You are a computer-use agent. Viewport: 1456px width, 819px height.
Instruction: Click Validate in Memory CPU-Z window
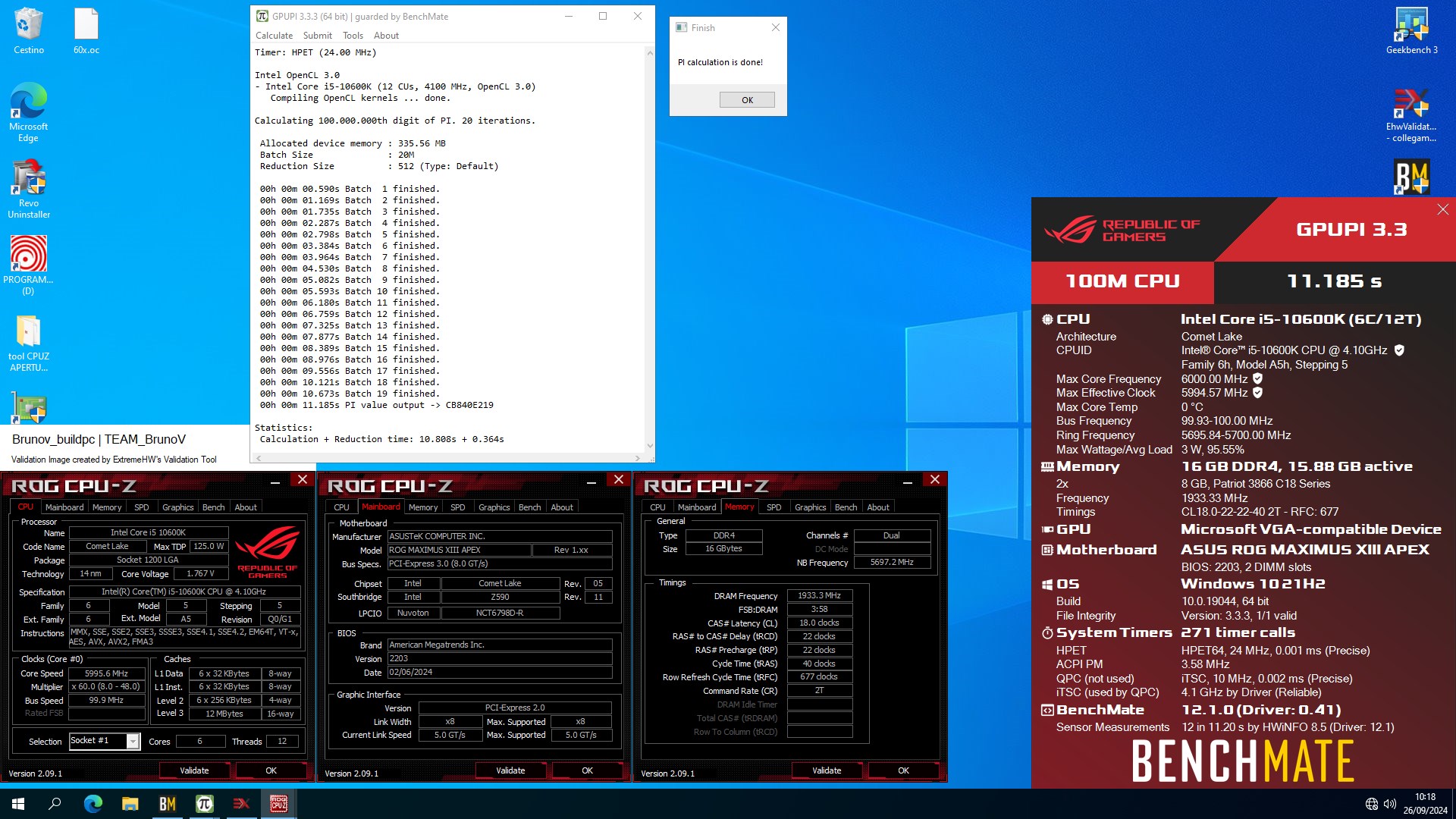click(827, 770)
